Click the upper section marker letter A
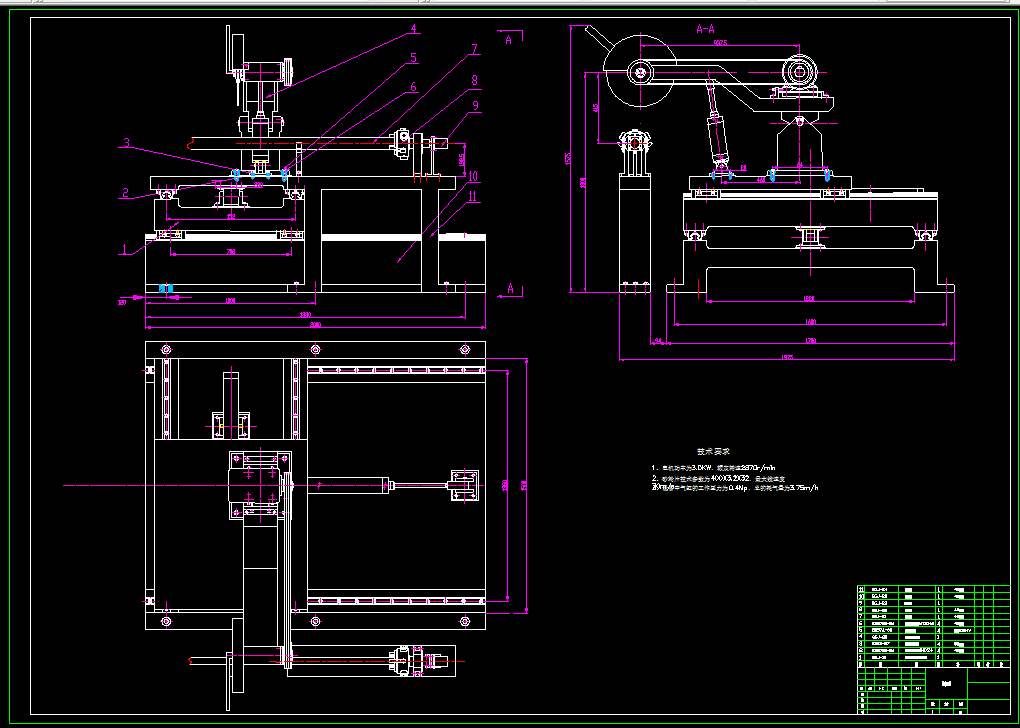This screenshot has width=1020, height=728. (x=509, y=40)
